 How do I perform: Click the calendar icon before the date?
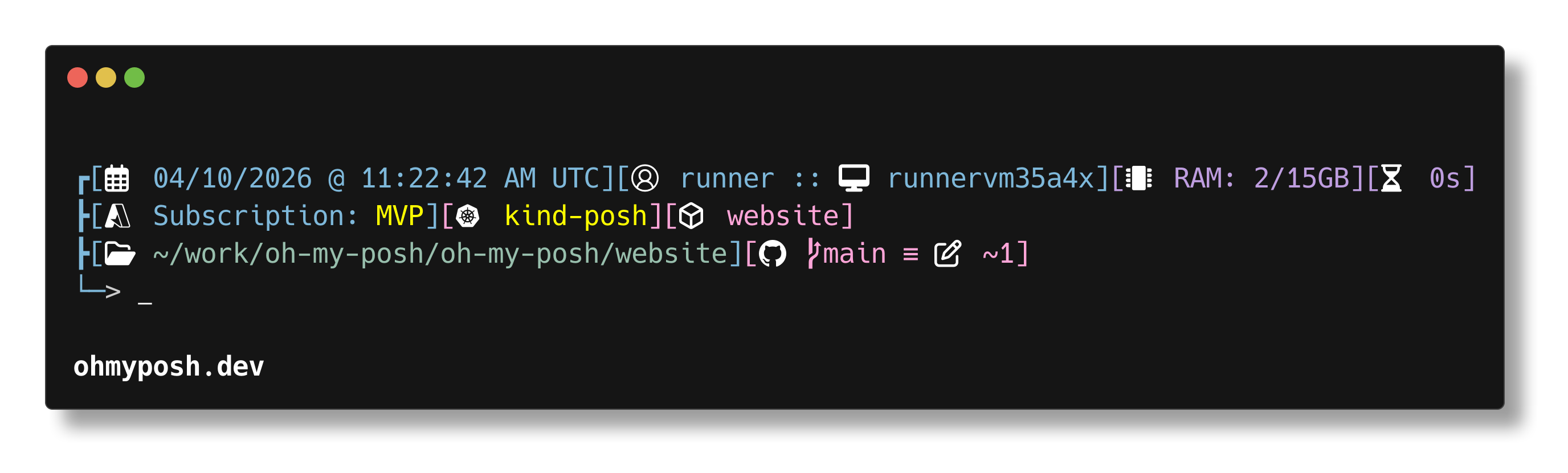[x=116, y=179]
